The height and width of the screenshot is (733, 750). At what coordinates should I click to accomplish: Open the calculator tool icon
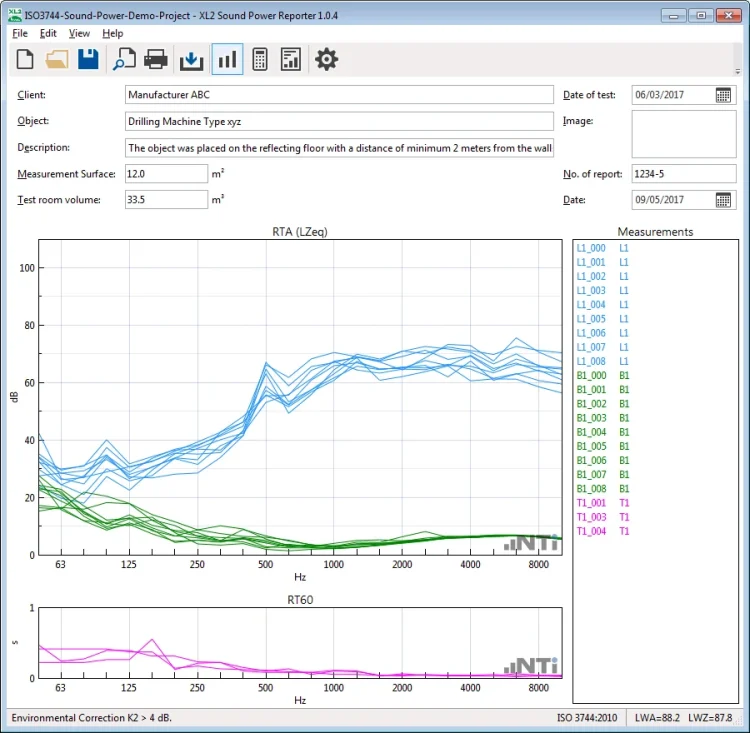tap(259, 60)
